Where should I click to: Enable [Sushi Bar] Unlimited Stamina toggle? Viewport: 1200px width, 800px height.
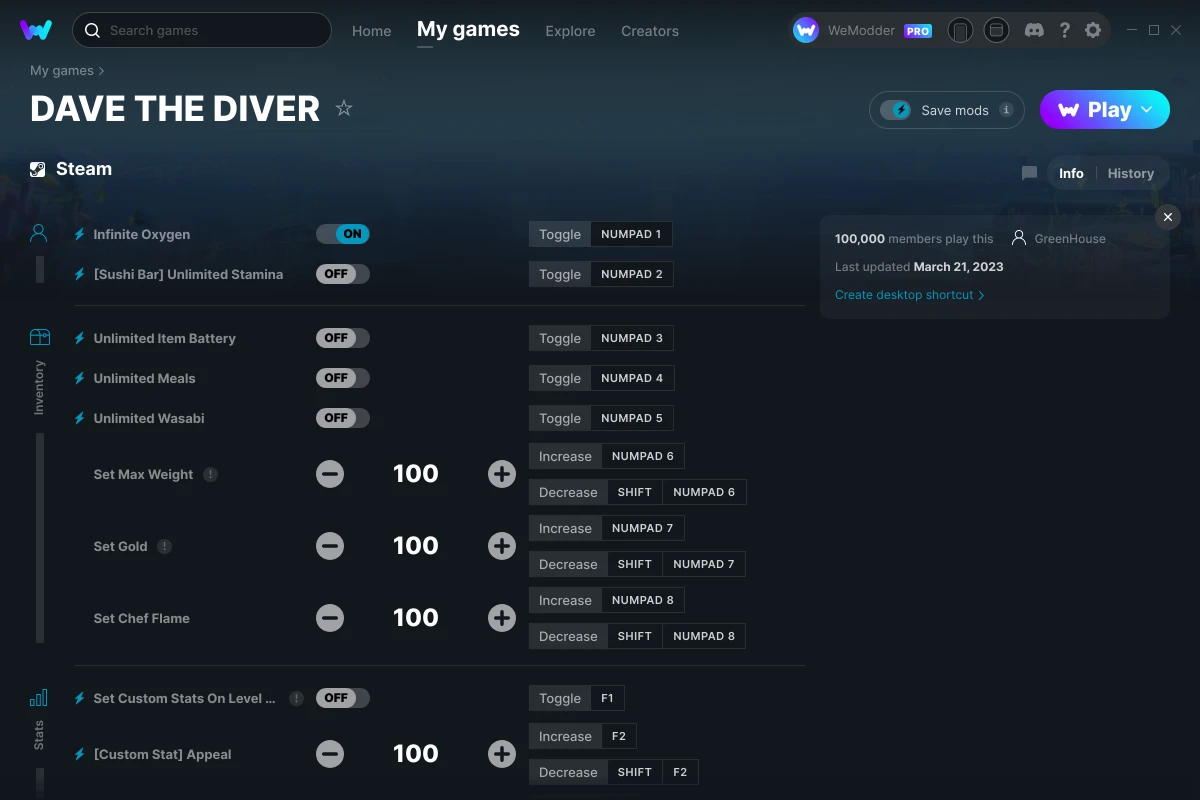[x=343, y=274]
